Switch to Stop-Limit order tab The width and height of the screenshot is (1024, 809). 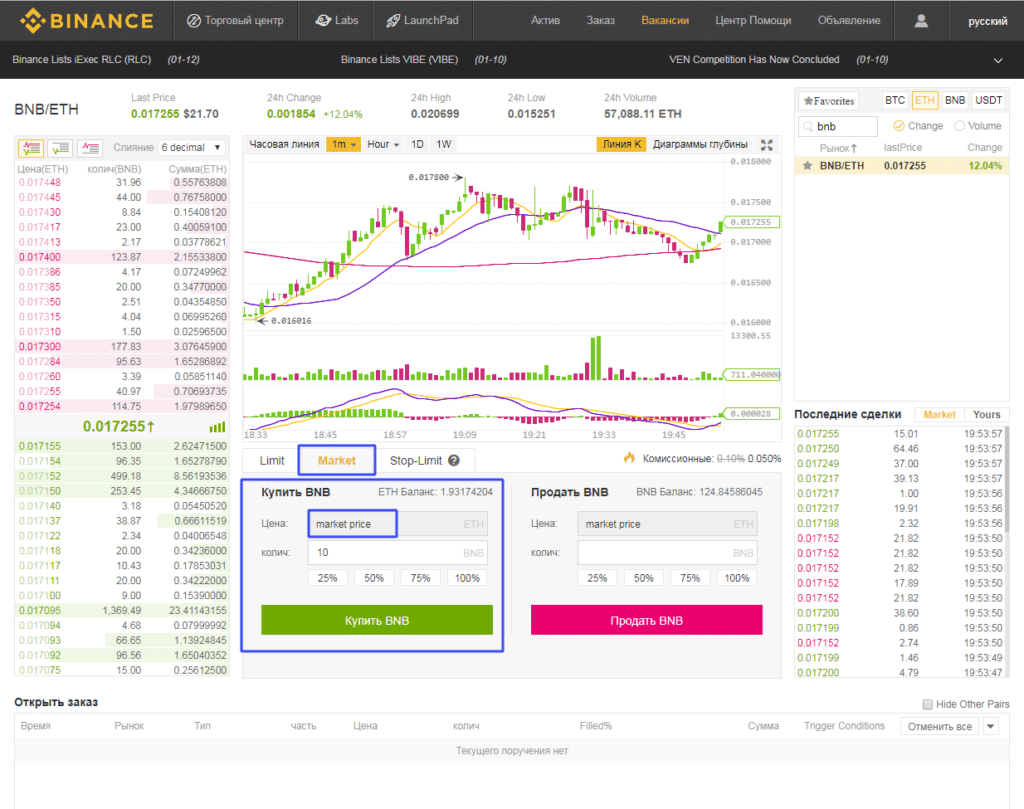pyautogui.click(x=416, y=460)
